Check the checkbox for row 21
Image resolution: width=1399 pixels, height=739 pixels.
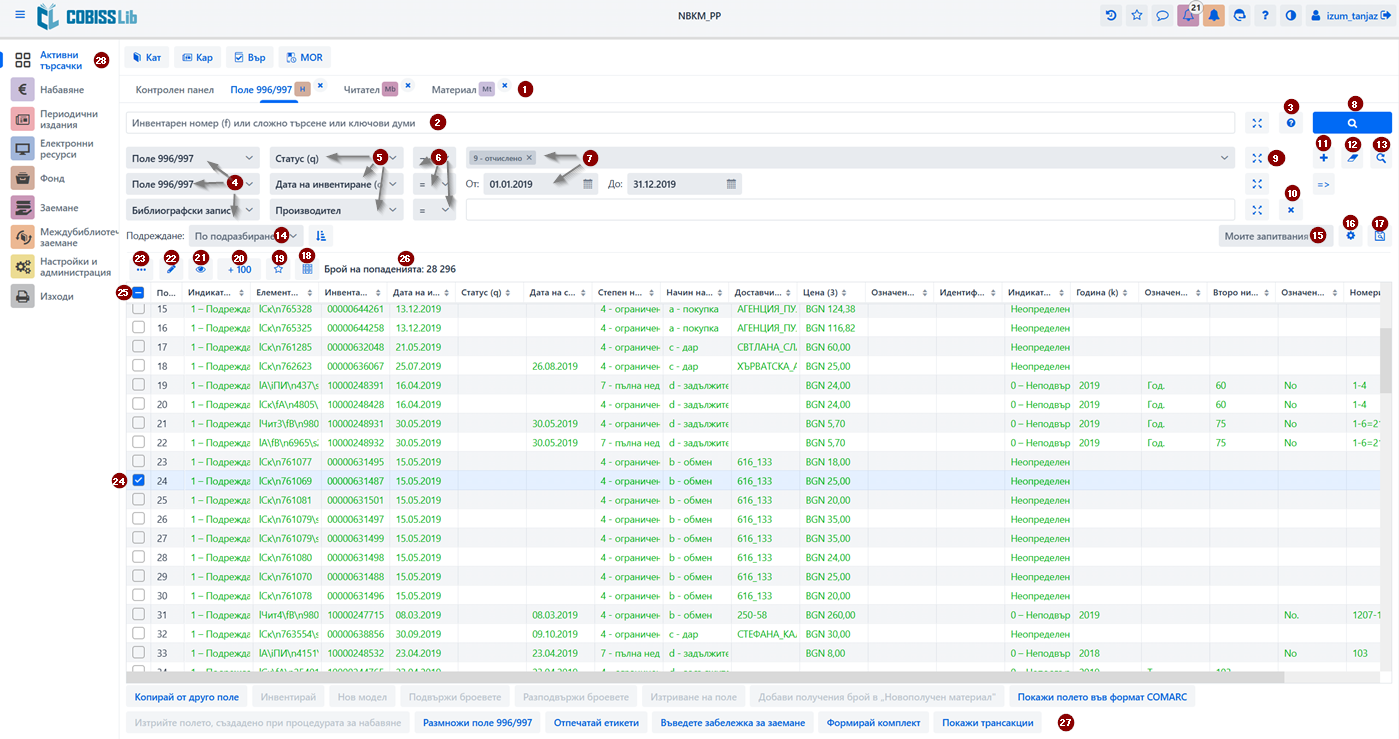[x=138, y=423]
